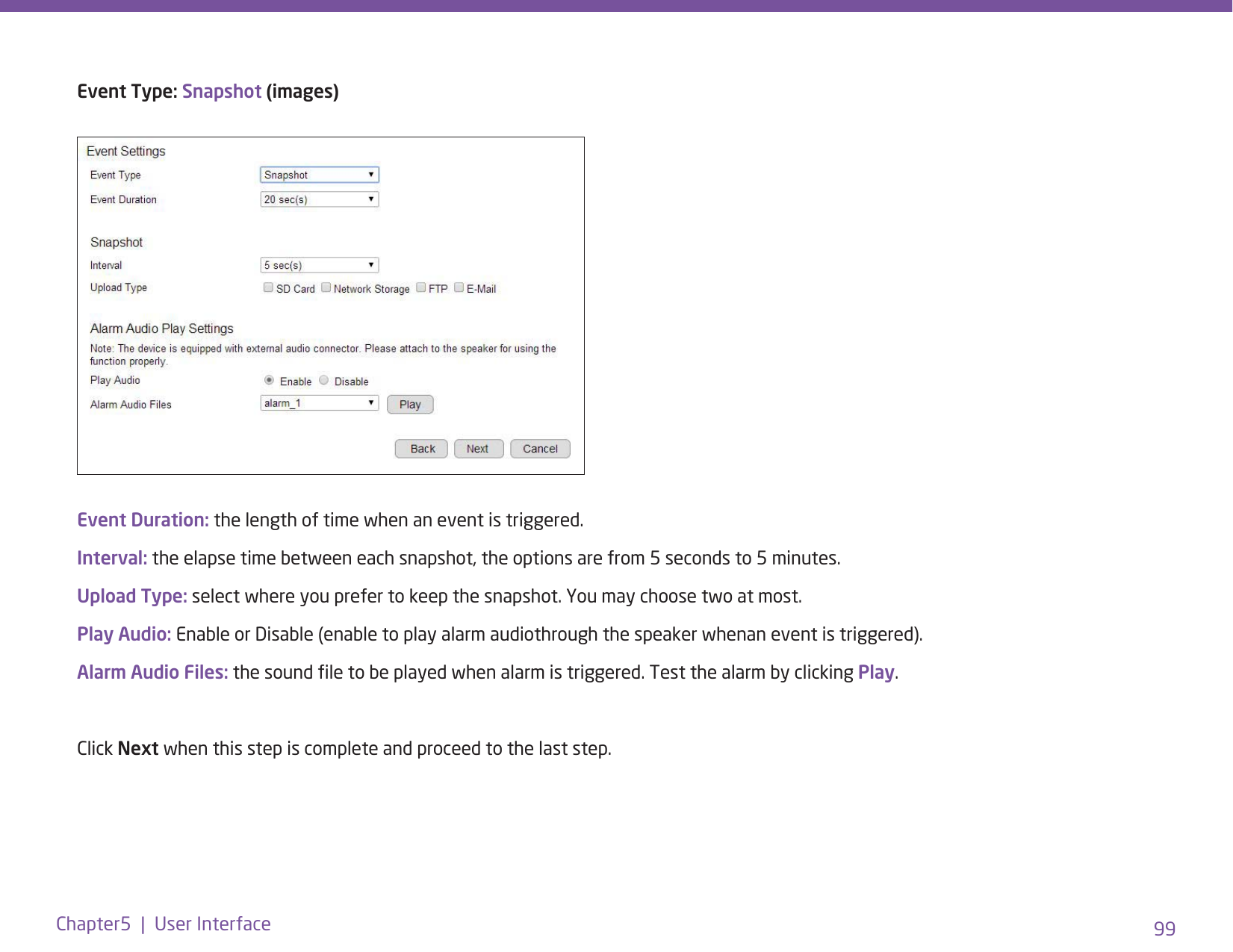Screen dimensions: 1233x952
Task: Click the purple Play word ending the description
Action: [x=876, y=672]
